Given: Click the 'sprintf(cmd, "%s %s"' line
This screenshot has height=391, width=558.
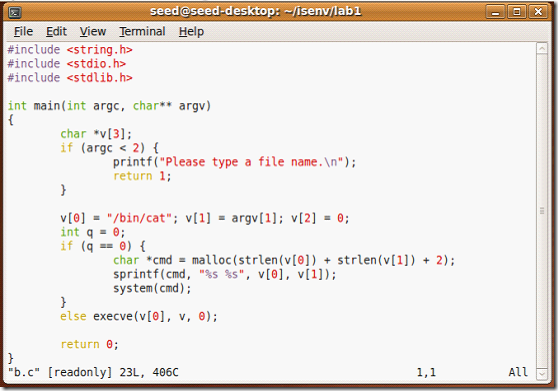Looking at the screenshot, I should 225,274.
